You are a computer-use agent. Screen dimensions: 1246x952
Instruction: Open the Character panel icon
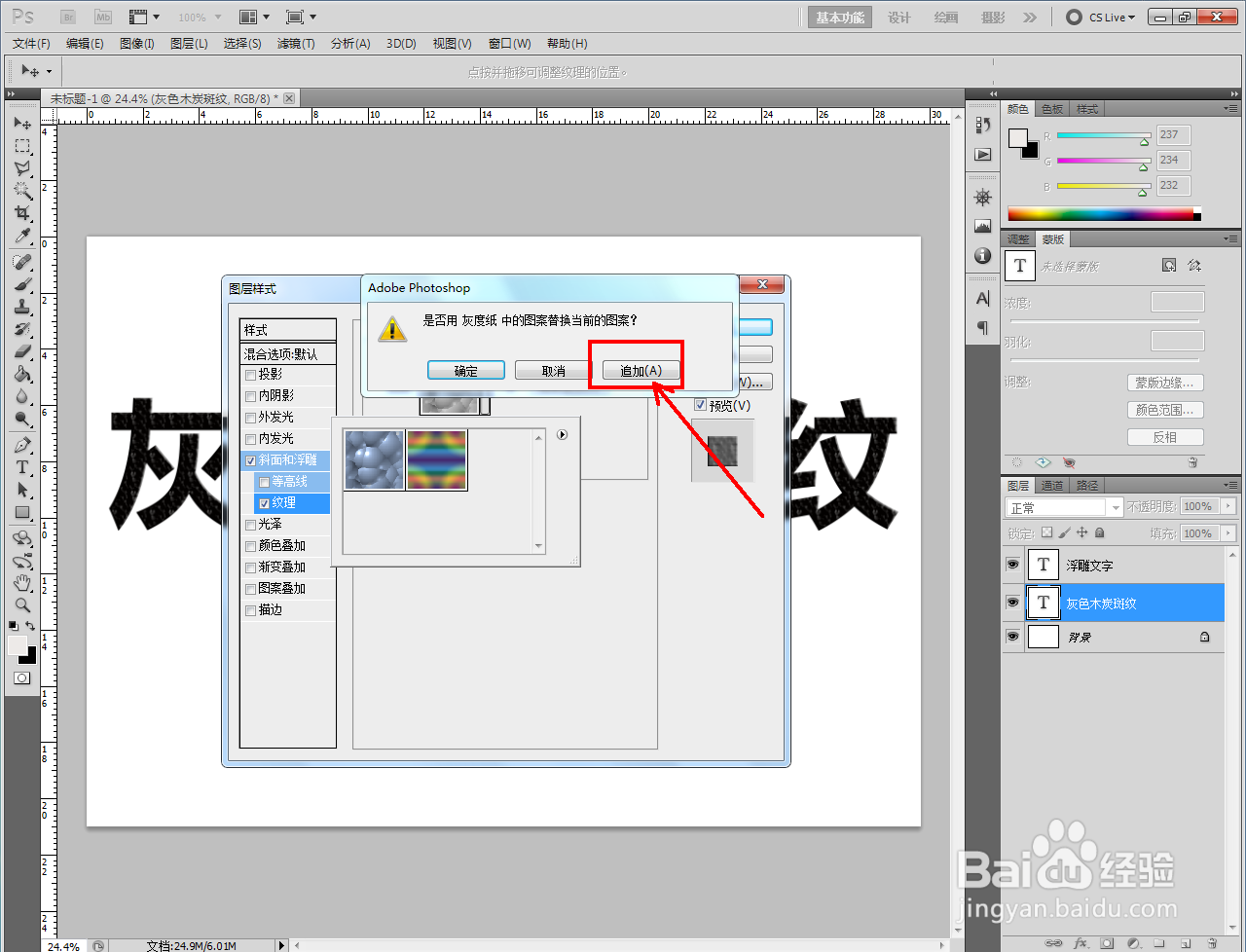[983, 299]
